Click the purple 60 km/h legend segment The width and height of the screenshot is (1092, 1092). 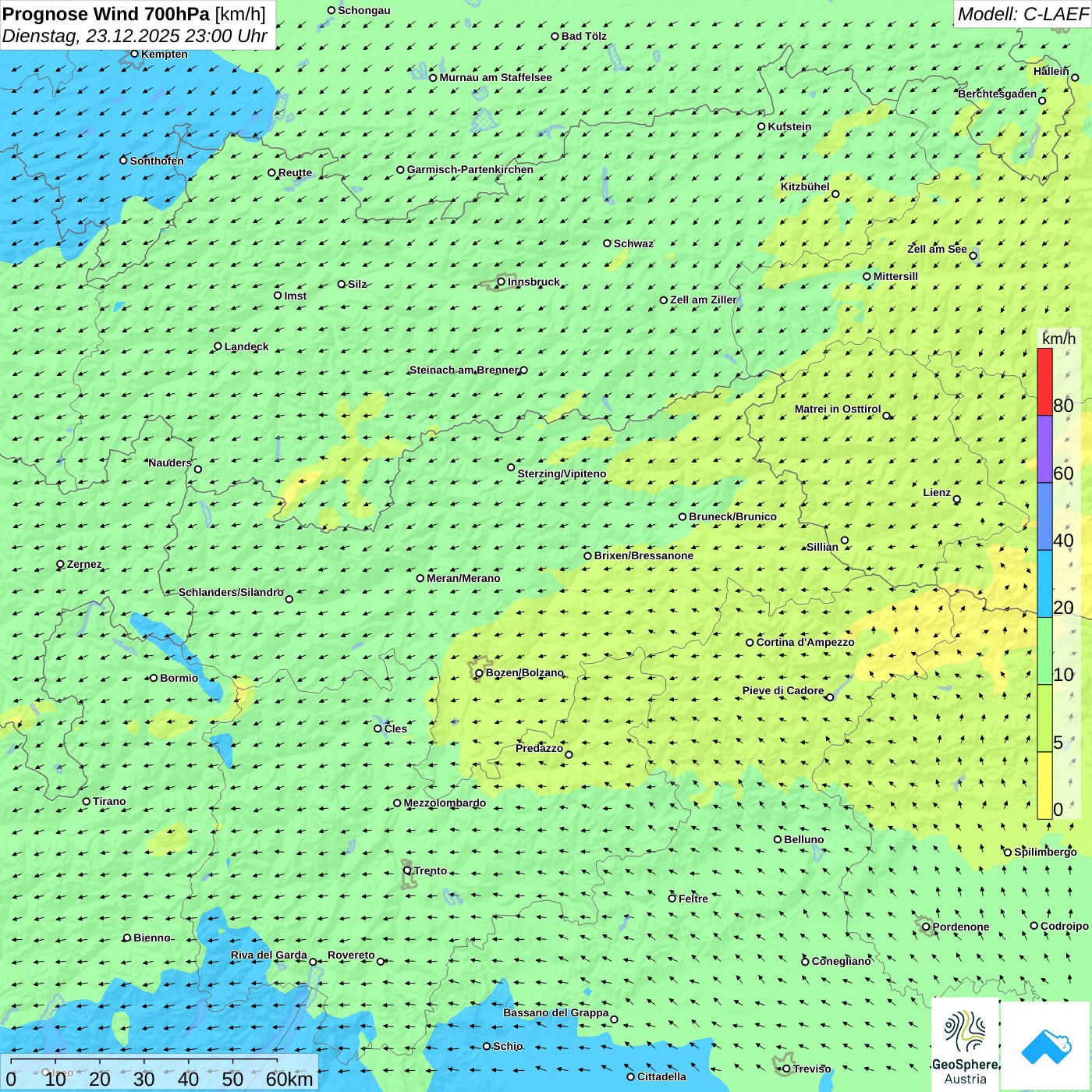(x=1044, y=449)
